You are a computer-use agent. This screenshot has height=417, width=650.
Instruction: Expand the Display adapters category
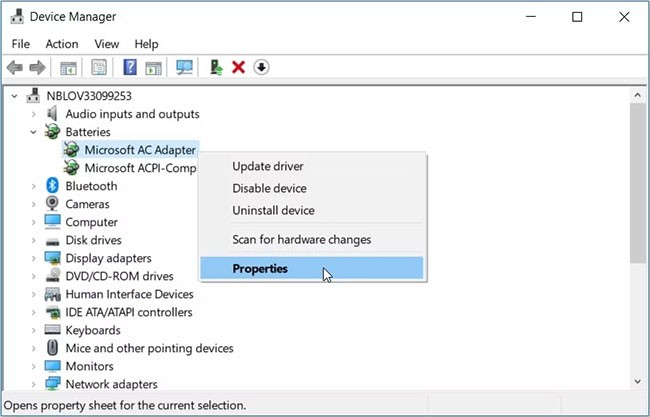click(33, 258)
